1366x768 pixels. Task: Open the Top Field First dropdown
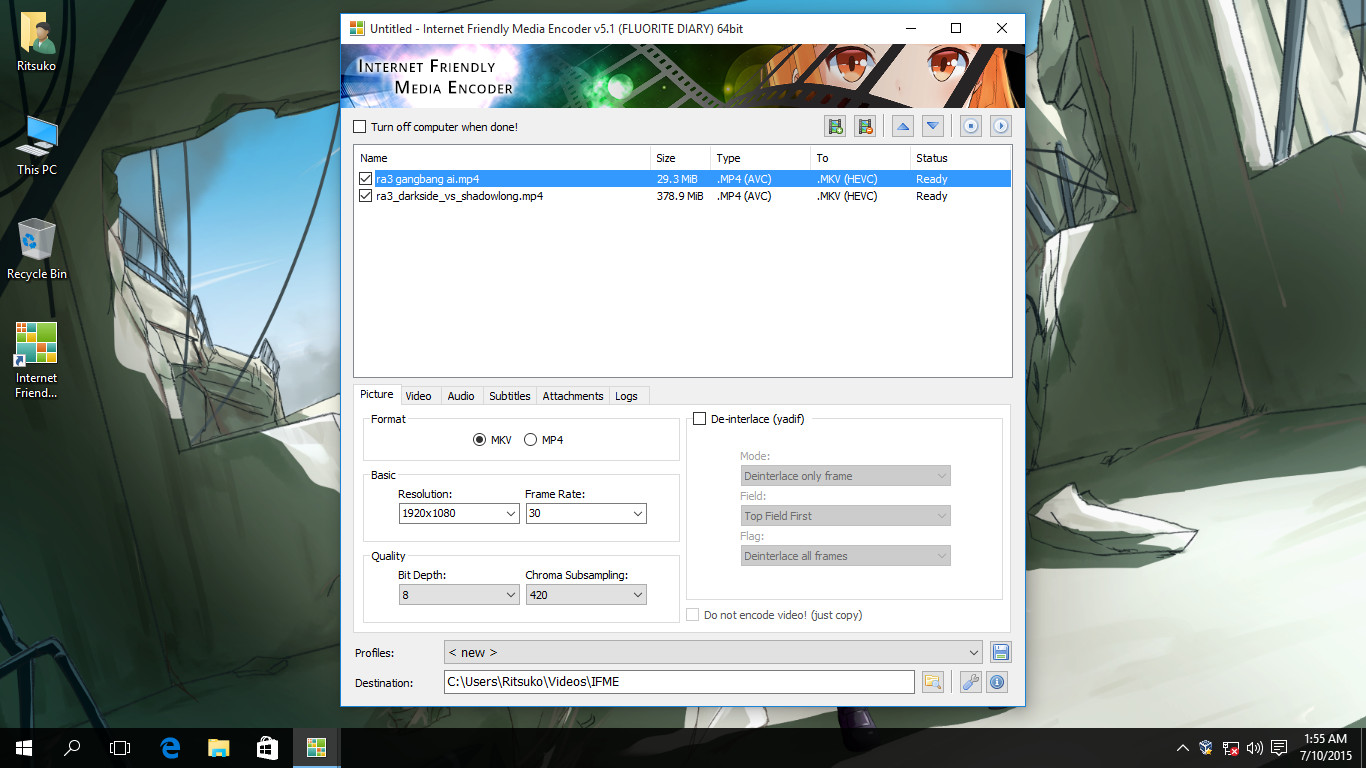click(x=846, y=516)
